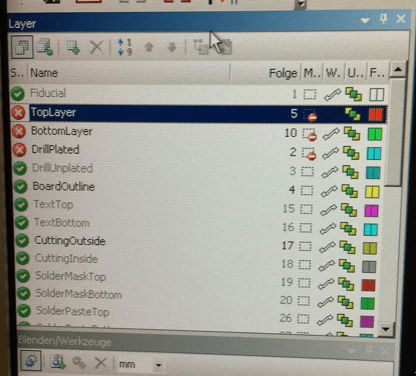Select the SolderMaskBottom layer name
The width and height of the screenshot is (416, 376).
79,293
